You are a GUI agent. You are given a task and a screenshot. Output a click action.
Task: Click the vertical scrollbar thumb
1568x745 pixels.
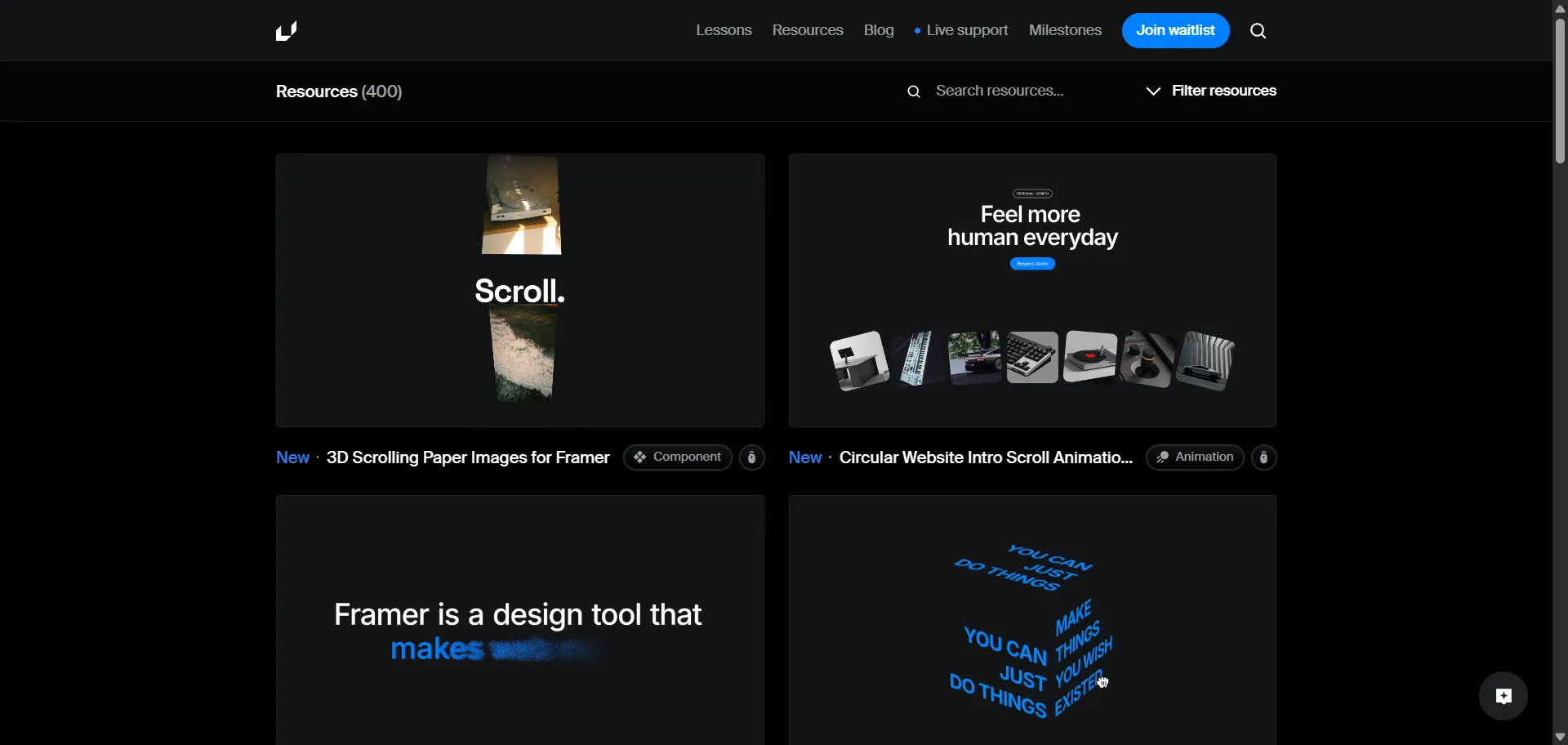tap(1560, 91)
